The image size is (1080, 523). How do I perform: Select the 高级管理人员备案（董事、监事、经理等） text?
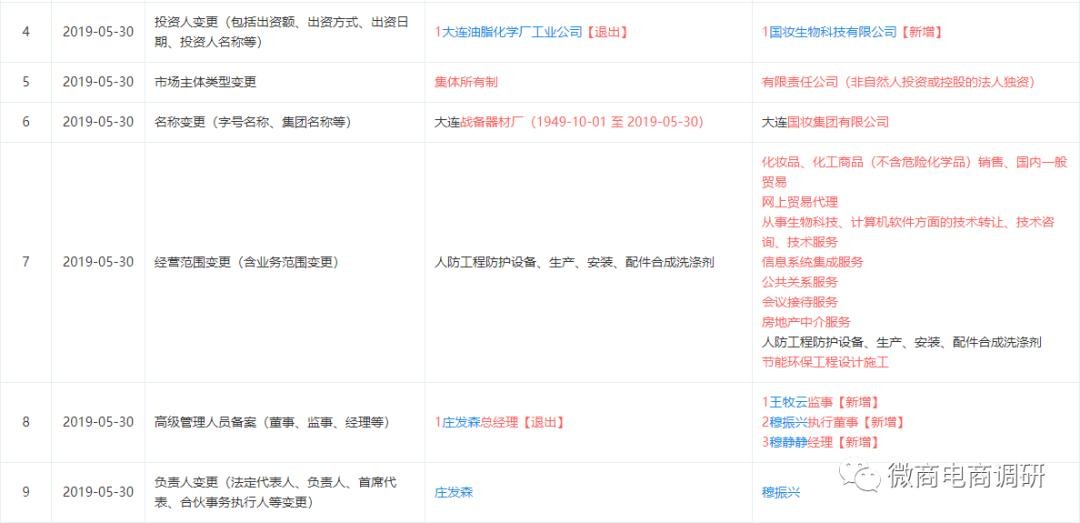point(272,422)
